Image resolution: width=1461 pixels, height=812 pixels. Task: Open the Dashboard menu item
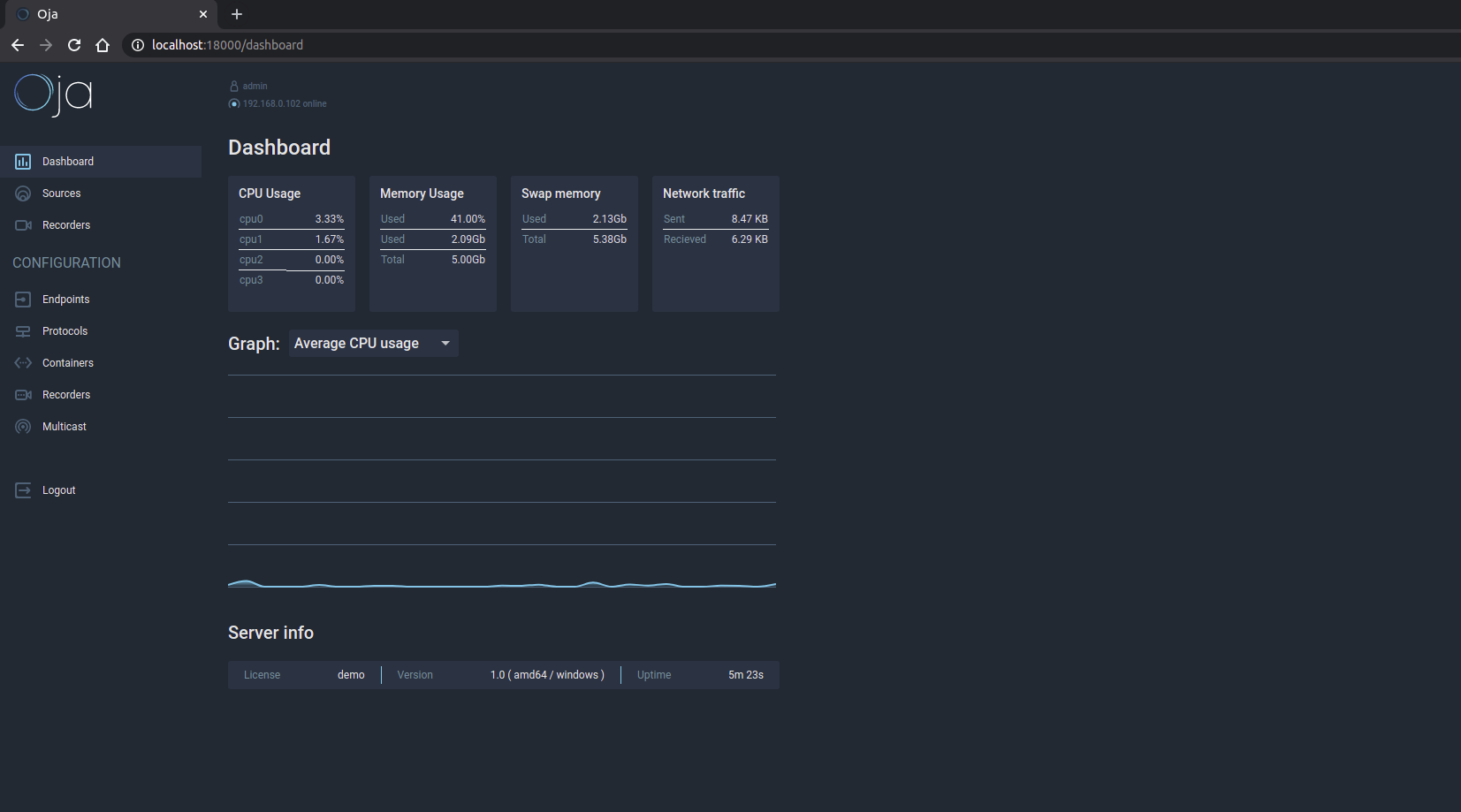click(x=101, y=162)
